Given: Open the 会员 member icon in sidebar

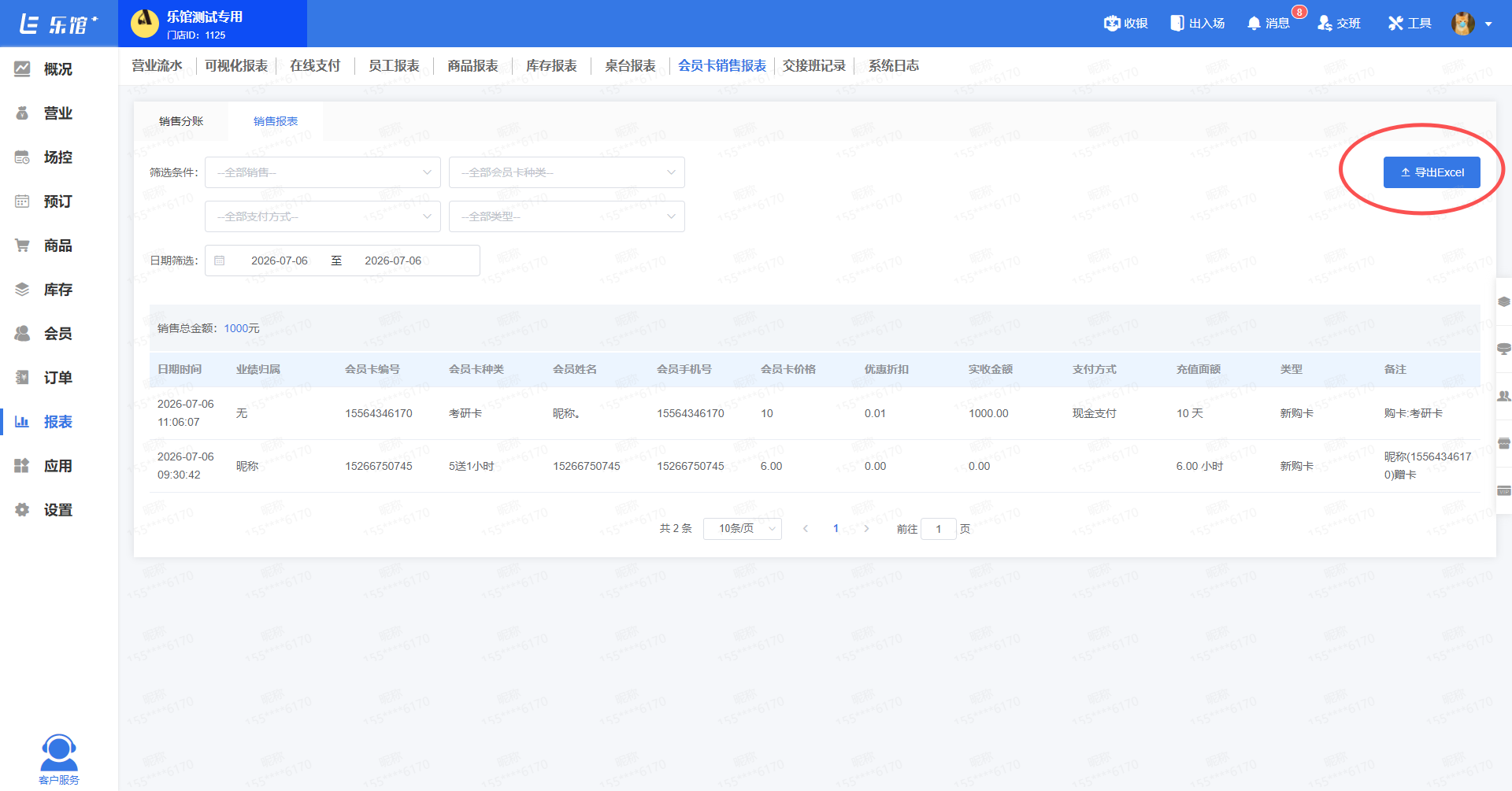Looking at the screenshot, I should pyautogui.click(x=22, y=334).
